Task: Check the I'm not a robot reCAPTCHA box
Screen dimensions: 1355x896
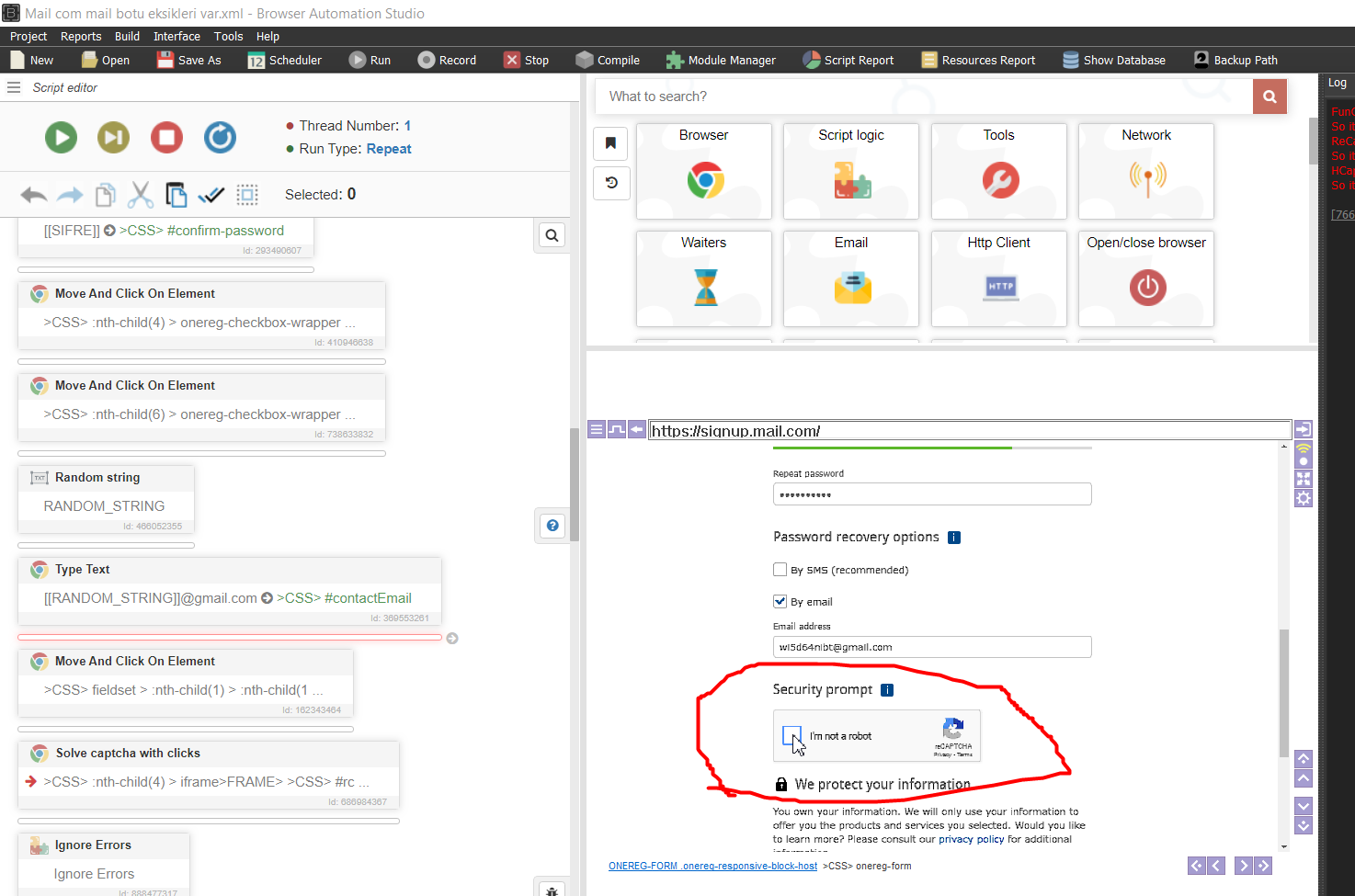Action: coord(791,735)
